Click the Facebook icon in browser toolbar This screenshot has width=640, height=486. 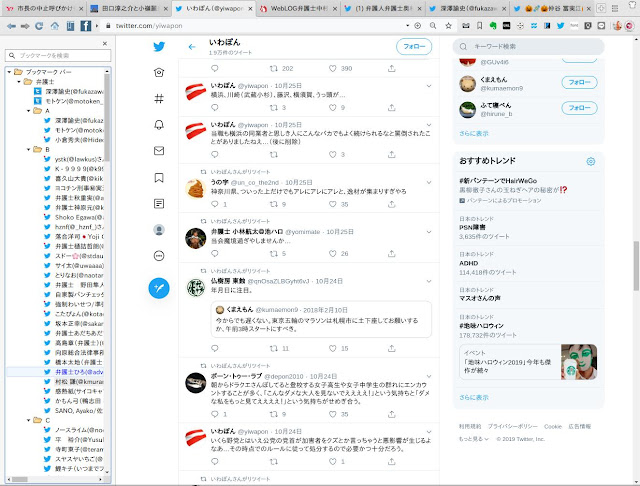pos(86,26)
